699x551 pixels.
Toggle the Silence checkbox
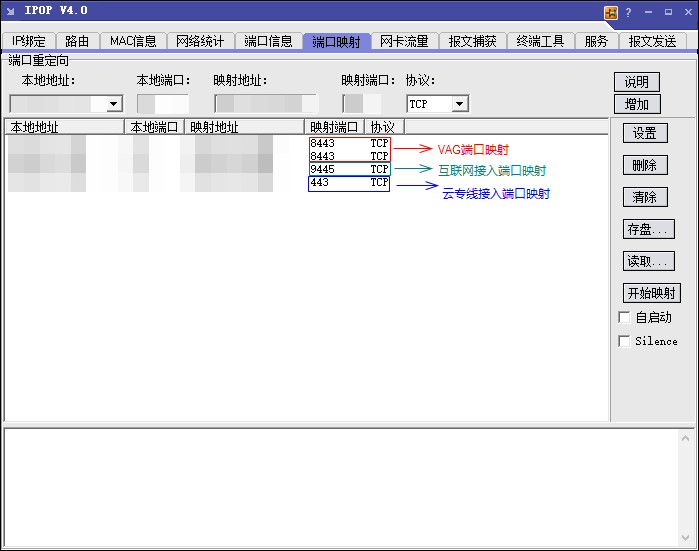coord(625,341)
